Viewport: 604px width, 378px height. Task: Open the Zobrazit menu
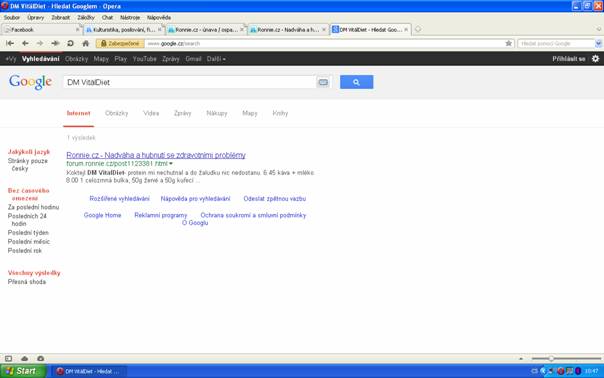61,17
